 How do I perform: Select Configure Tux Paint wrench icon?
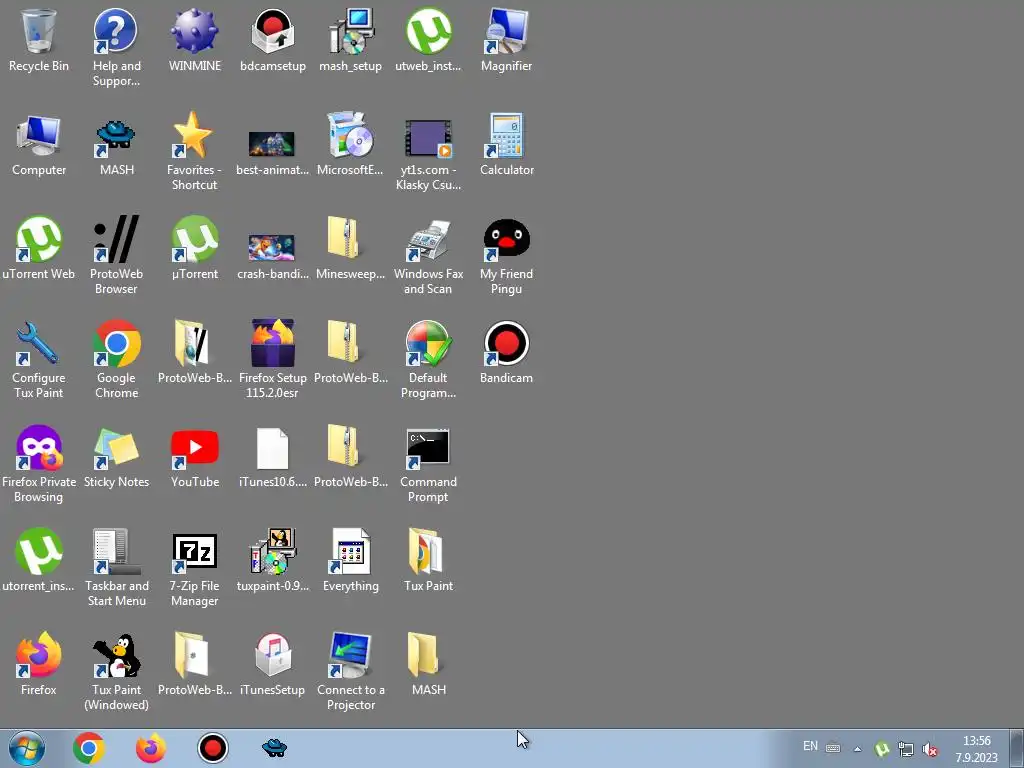pyautogui.click(x=39, y=343)
